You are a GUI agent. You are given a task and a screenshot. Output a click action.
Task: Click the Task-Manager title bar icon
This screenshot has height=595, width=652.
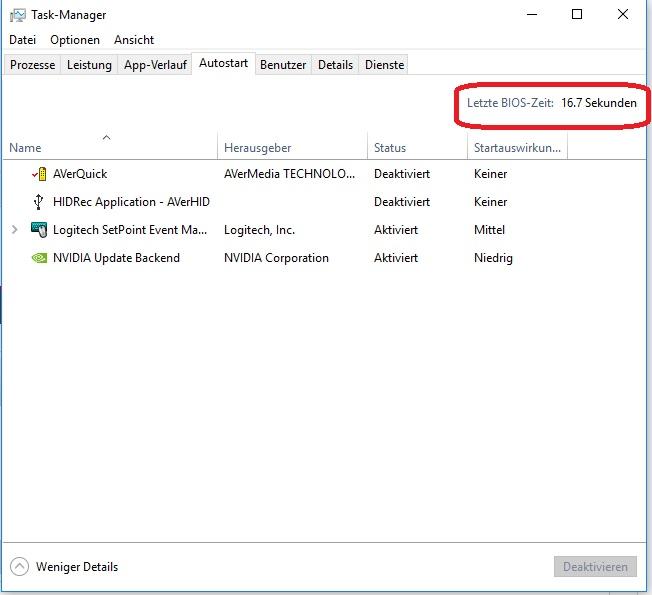(18, 15)
